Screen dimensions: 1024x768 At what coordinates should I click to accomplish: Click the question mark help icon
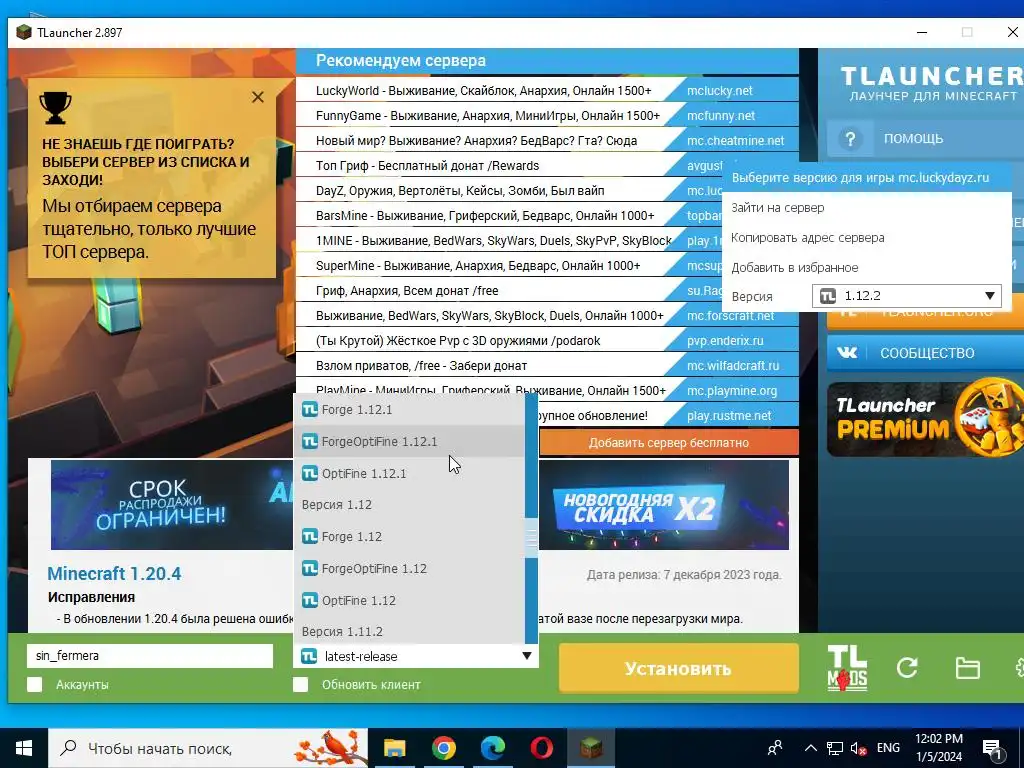click(850, 138)
